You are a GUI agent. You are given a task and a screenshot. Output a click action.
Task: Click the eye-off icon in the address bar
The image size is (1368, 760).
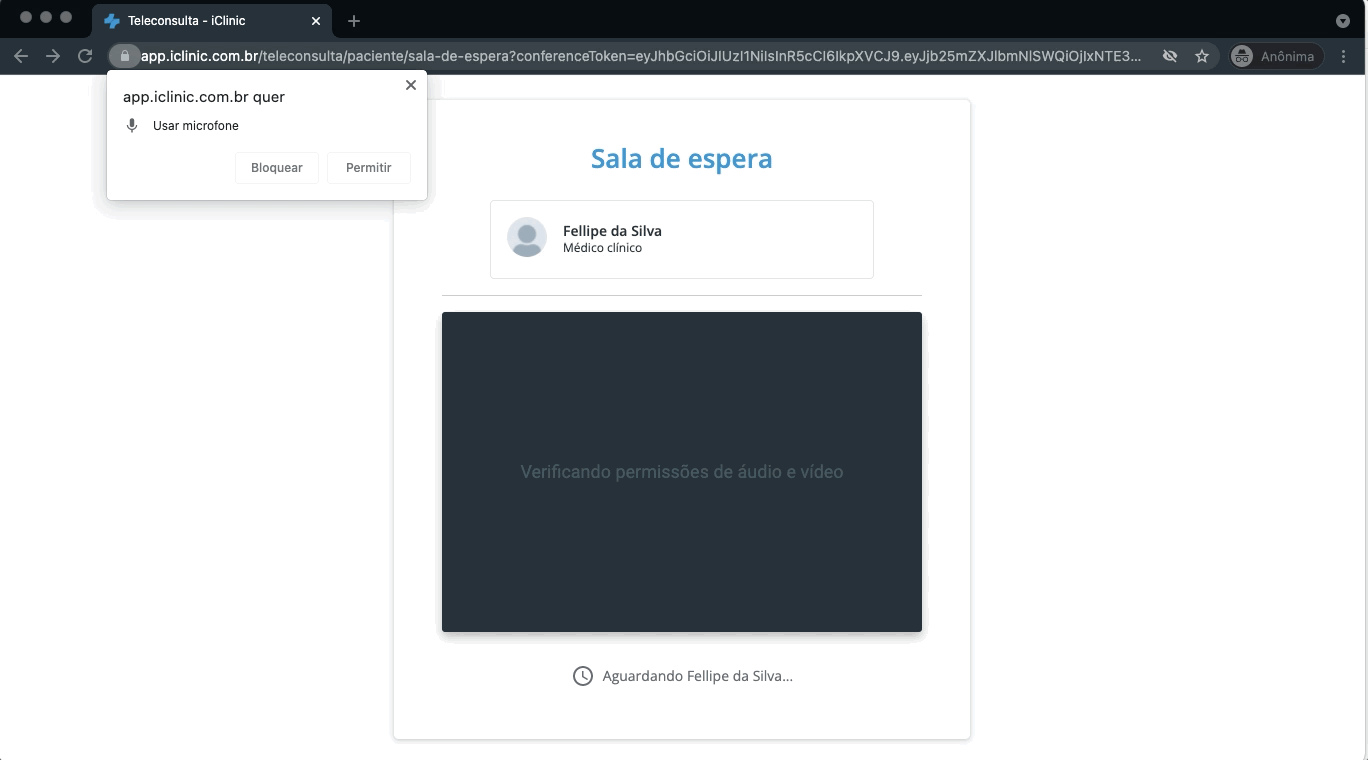tap(1169, 56)
